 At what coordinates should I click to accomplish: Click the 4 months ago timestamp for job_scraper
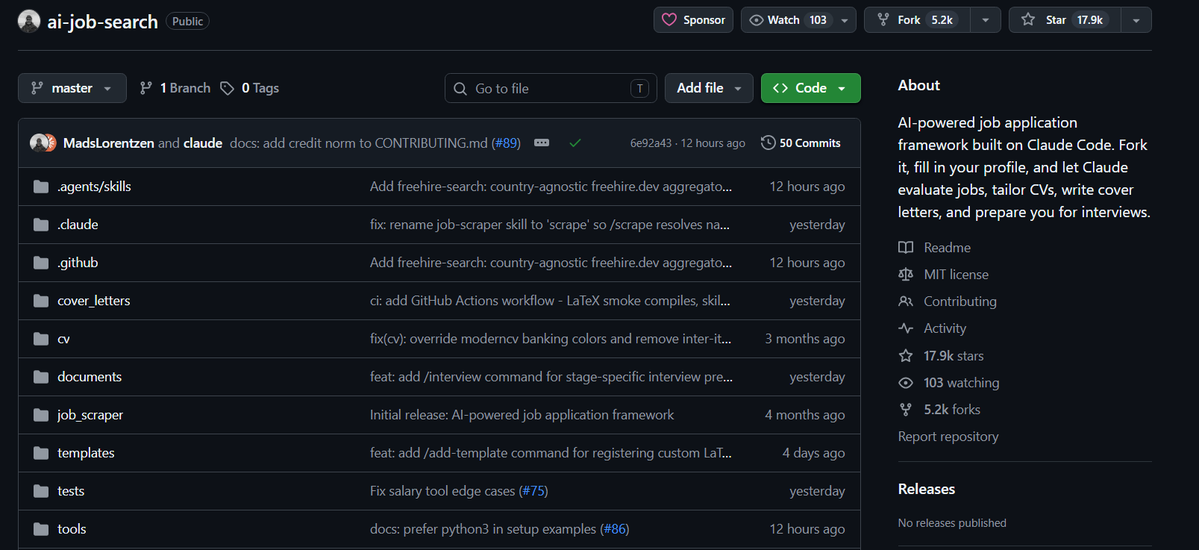coord(804,415)
